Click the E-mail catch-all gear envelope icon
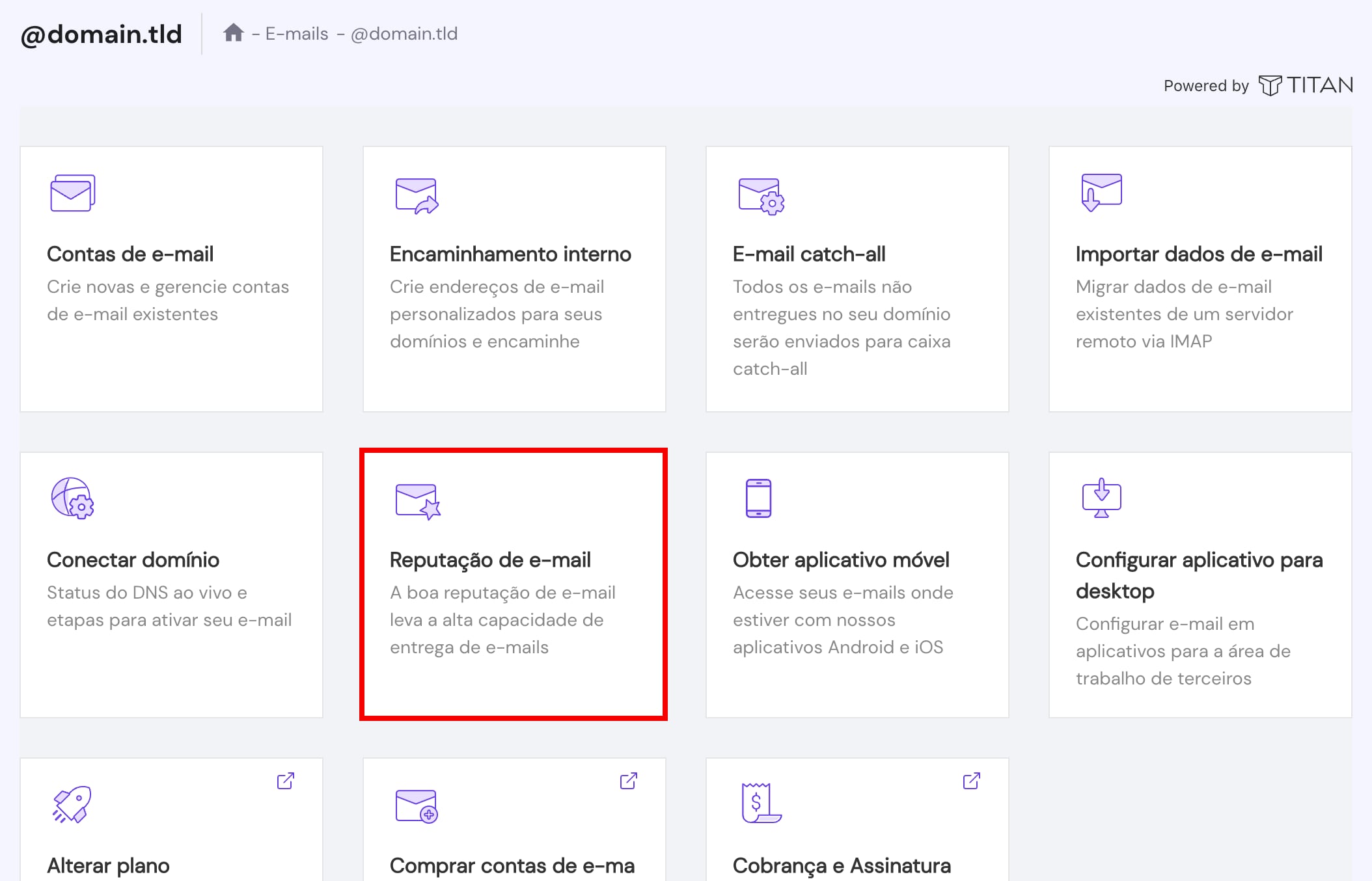 point(761,196)
